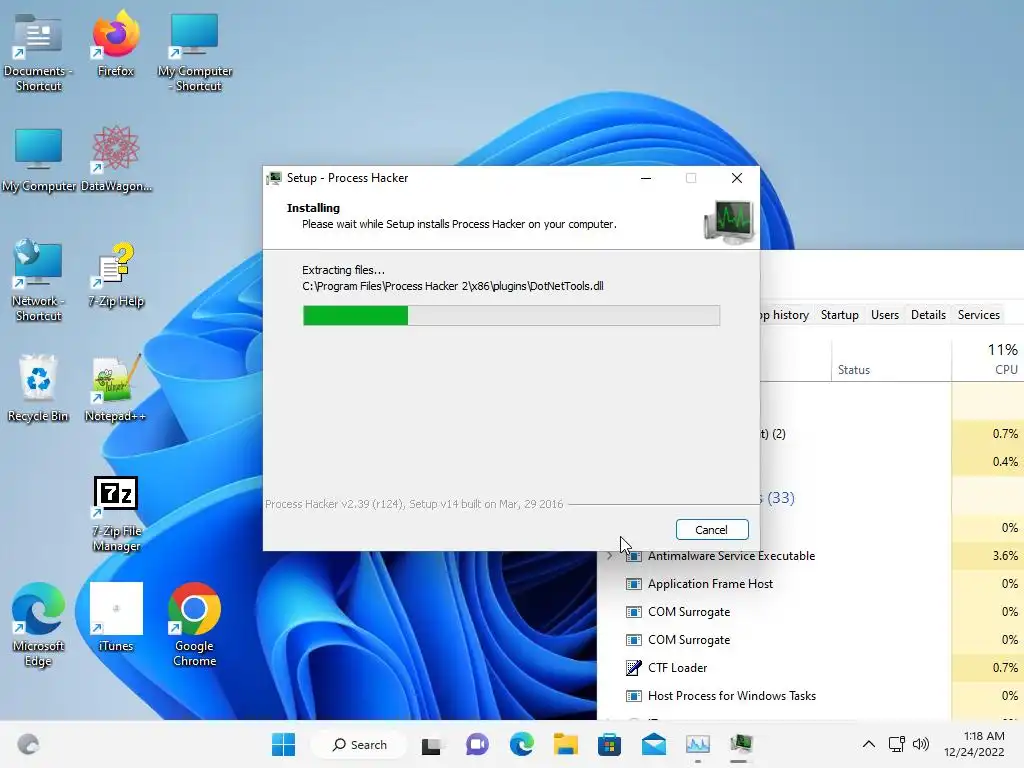Image resolution: width=1024 pixels, height=768 pixels.
Task: Open the volume tray icon
Action: (x=921, y=744)
